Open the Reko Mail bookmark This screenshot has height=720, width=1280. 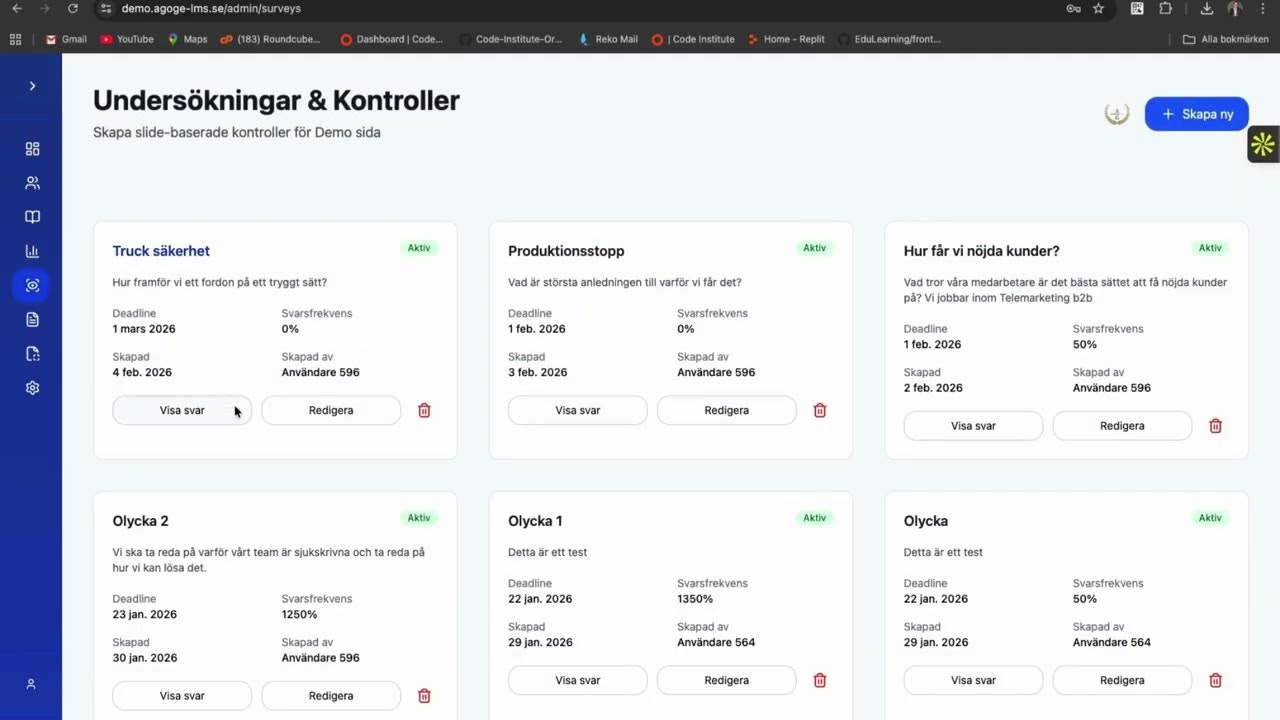point(608,39)
